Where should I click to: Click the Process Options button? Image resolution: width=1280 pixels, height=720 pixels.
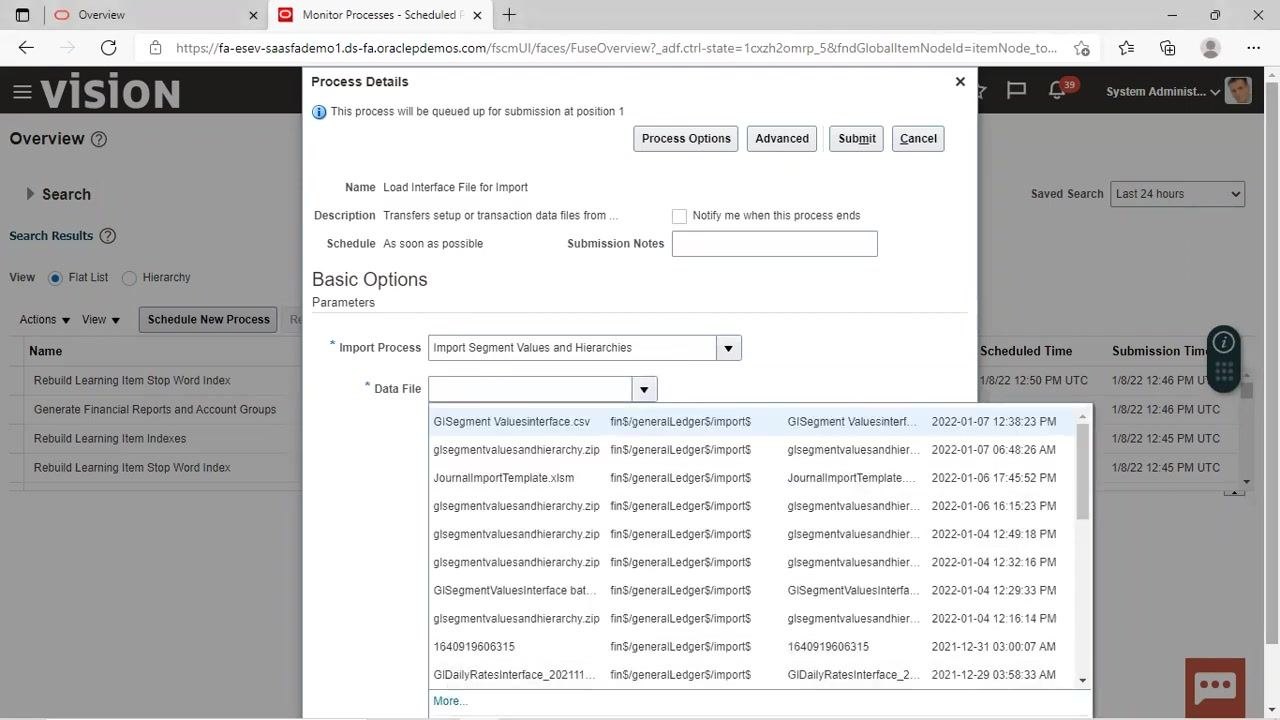(686, 139)
